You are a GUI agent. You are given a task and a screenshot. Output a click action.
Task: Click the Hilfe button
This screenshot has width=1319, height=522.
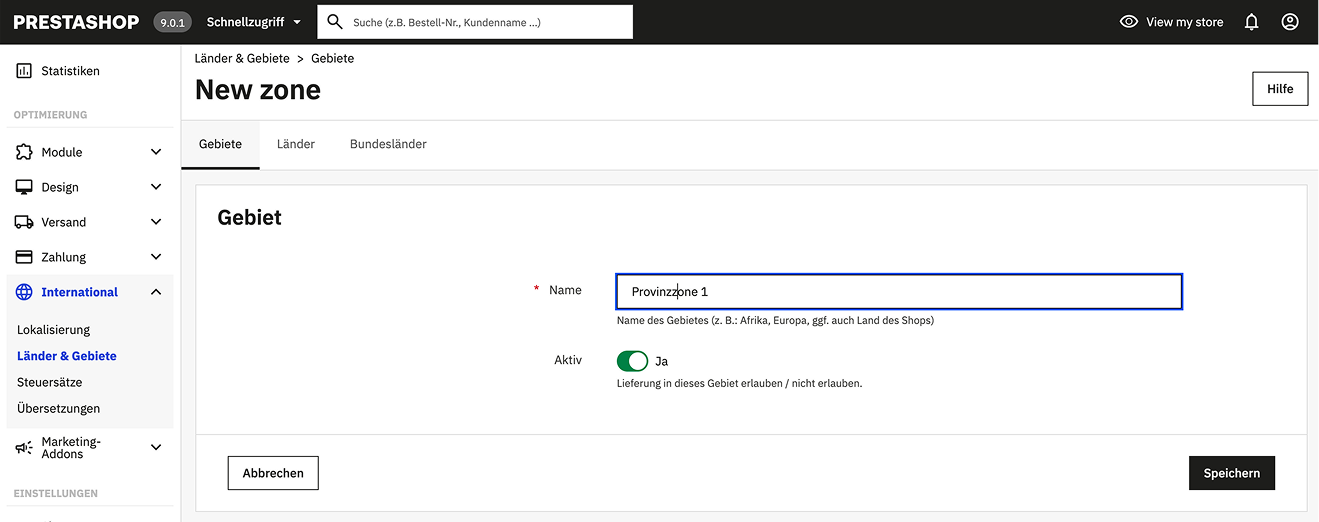pyautogui.click(x=1280, y=88)
